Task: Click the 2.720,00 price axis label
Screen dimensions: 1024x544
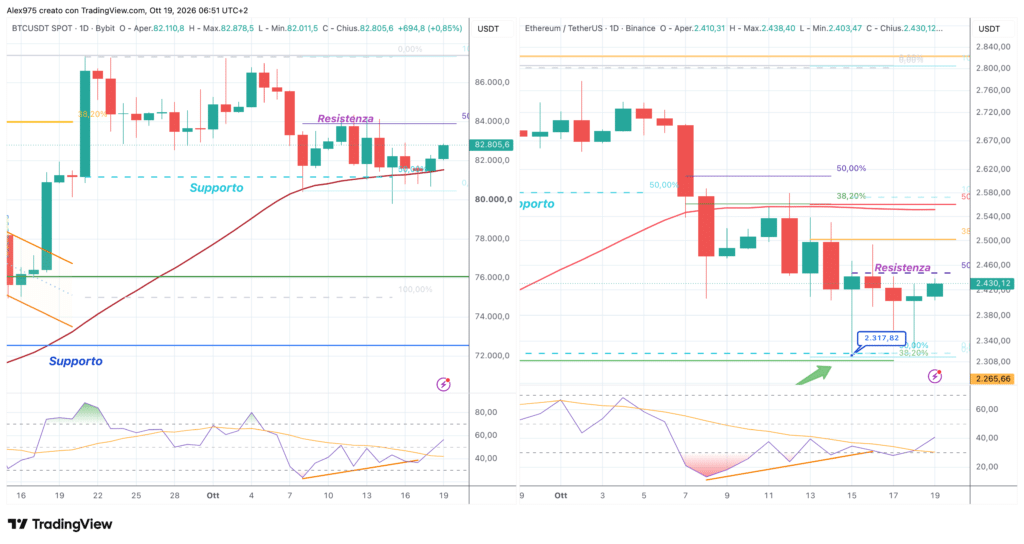Action: [x=993, y=112]
